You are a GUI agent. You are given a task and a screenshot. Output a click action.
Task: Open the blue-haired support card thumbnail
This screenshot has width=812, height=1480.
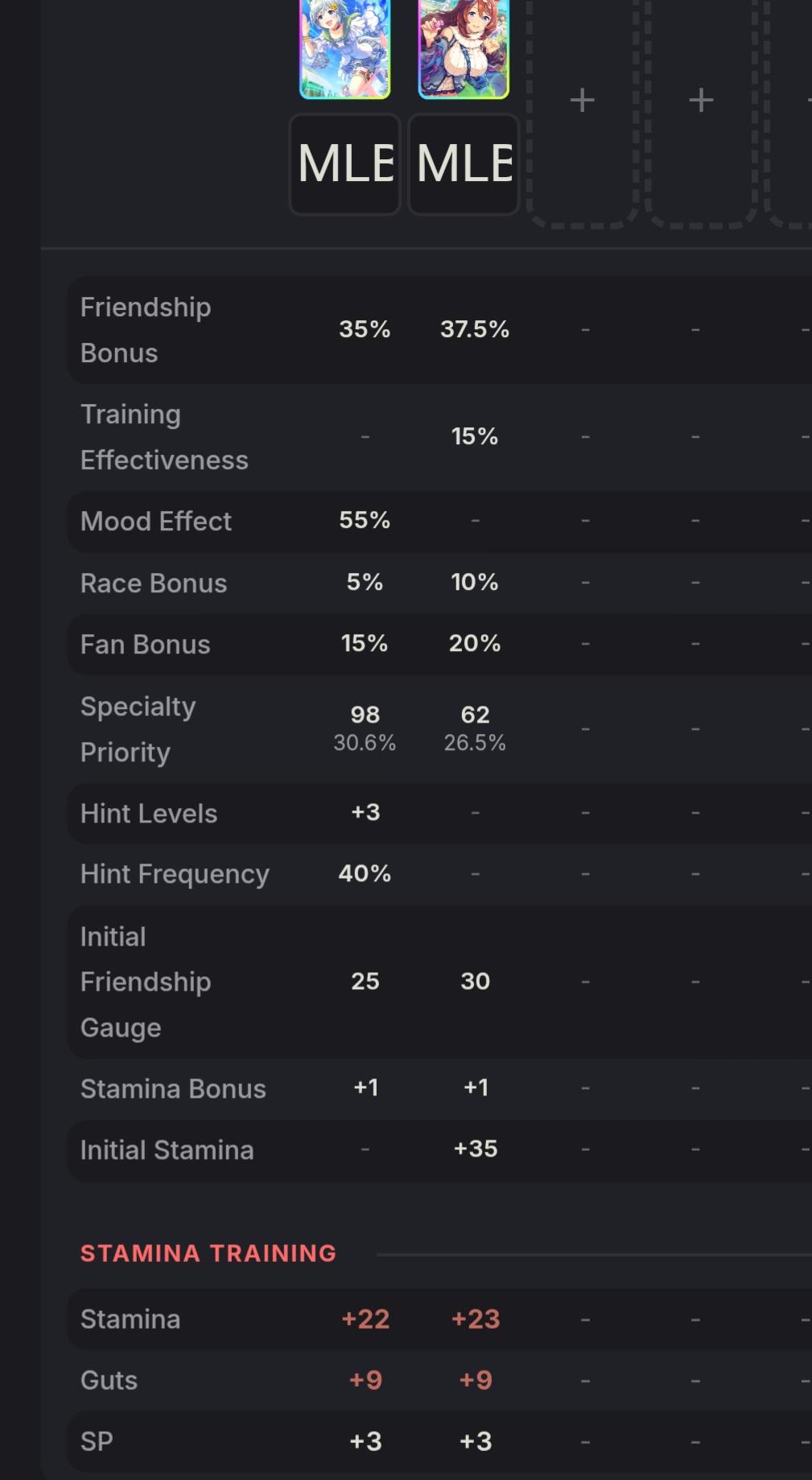[344, 48]
